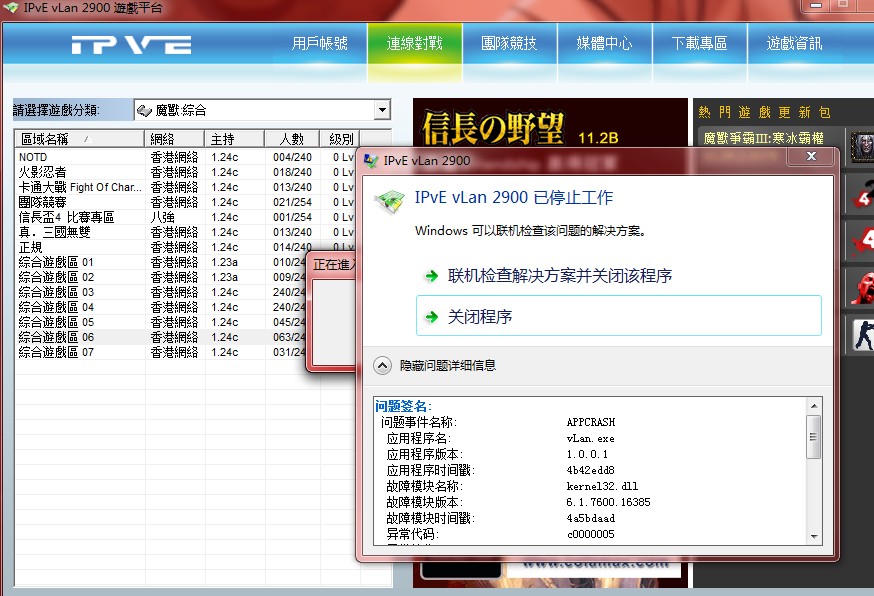The width and height of the screenshot is (874, 596).
Task: Select the 真．三國無雙 room row
Action: coord(186,232)
